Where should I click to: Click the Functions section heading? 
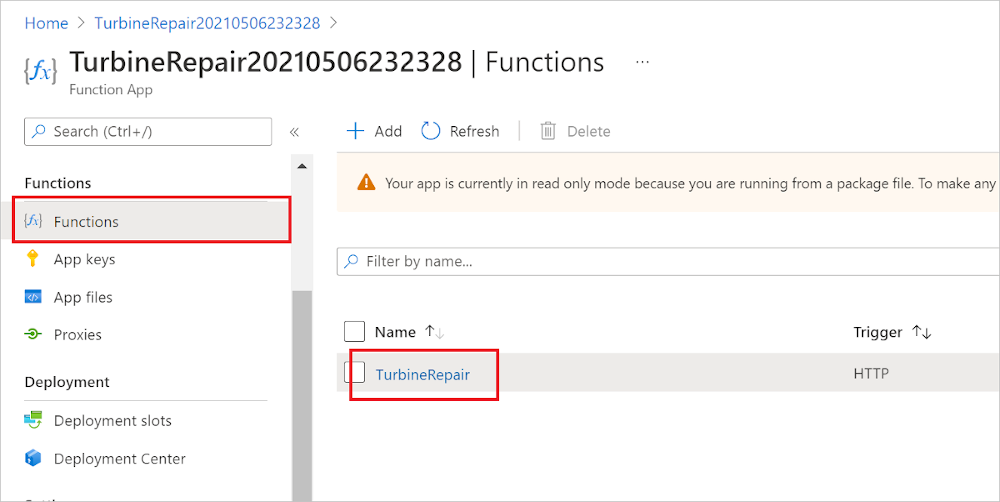click(57, 183)
